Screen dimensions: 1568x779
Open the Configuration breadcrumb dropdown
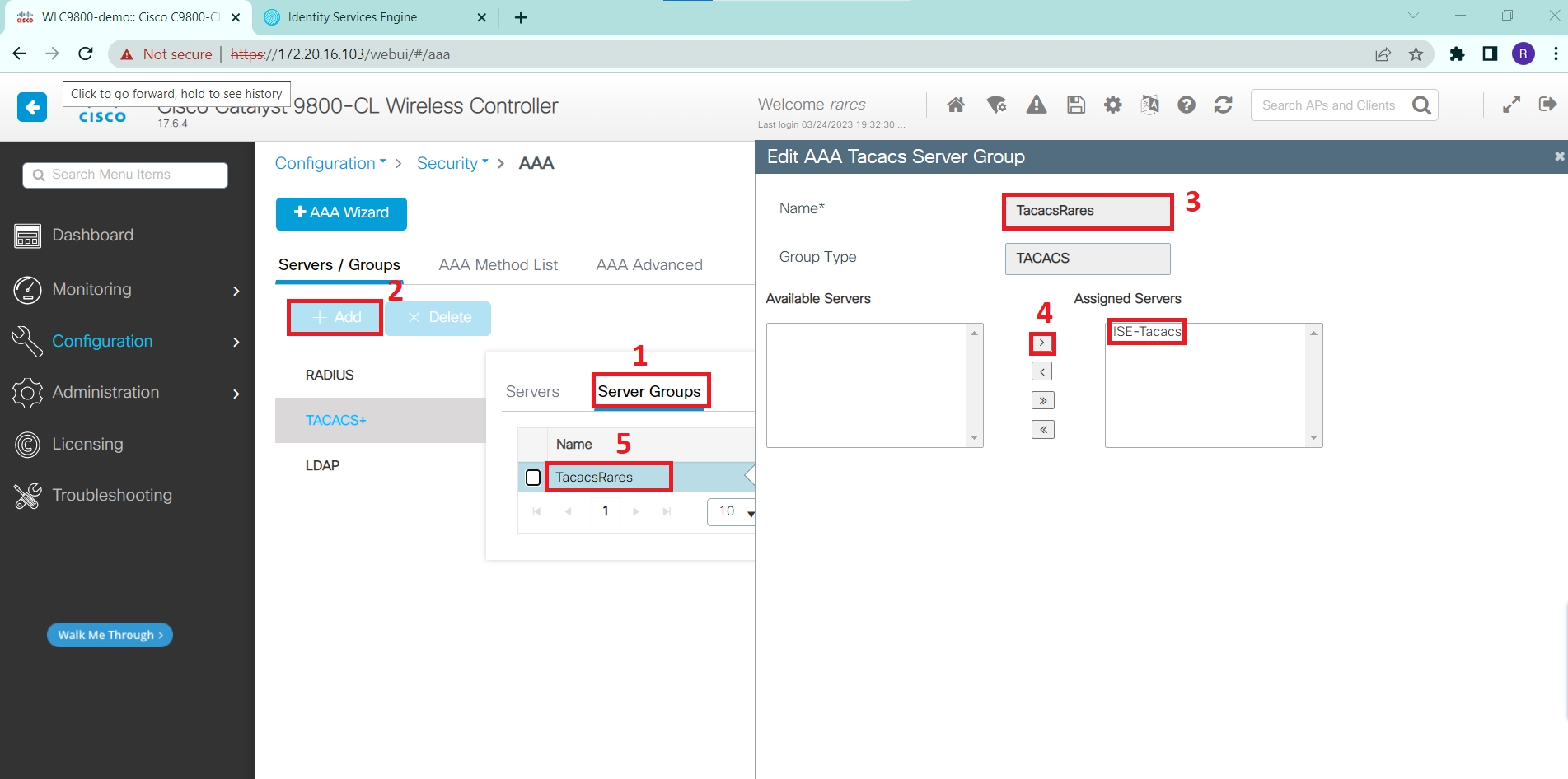330,163
